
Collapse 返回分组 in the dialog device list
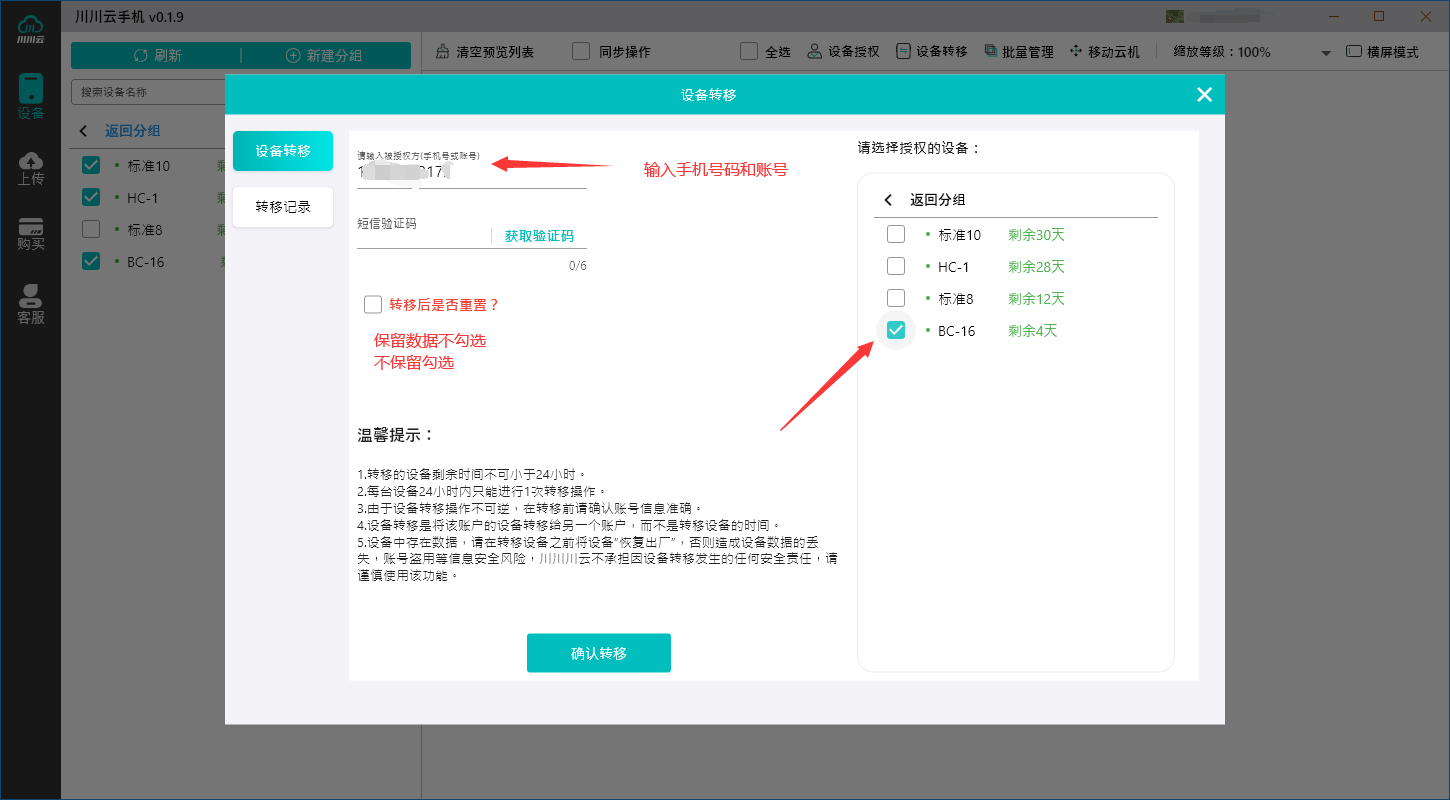[x=920, y=199]
